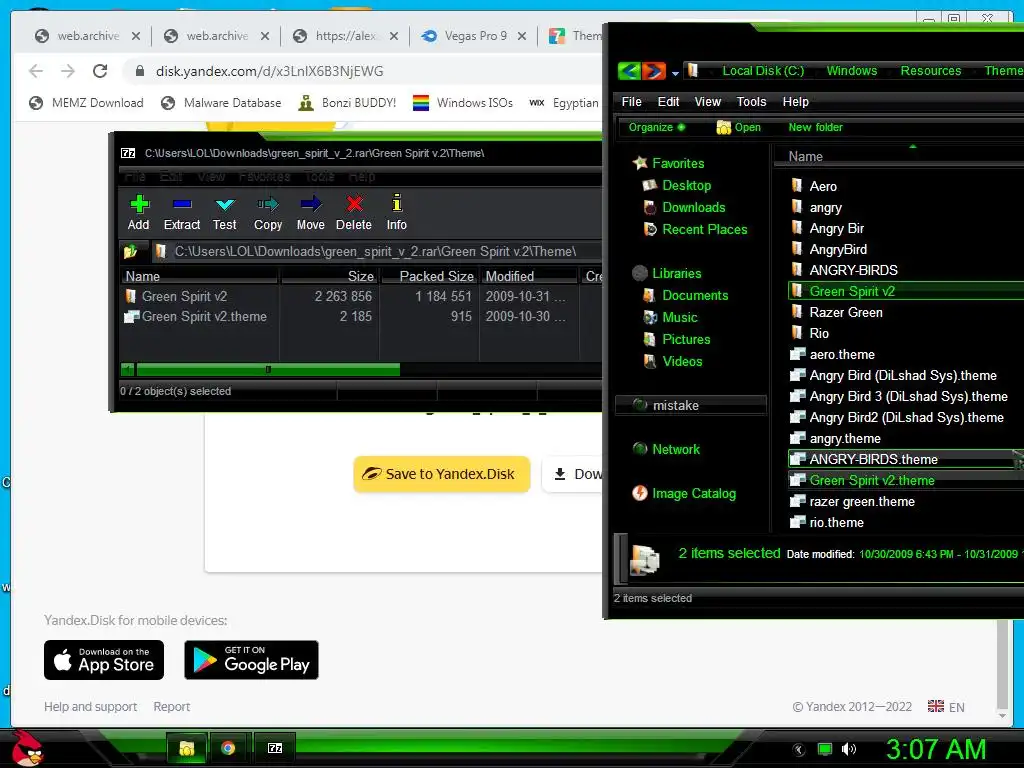
Task: Click Save to Yandex.Disk button
Action: click(441, 474)
